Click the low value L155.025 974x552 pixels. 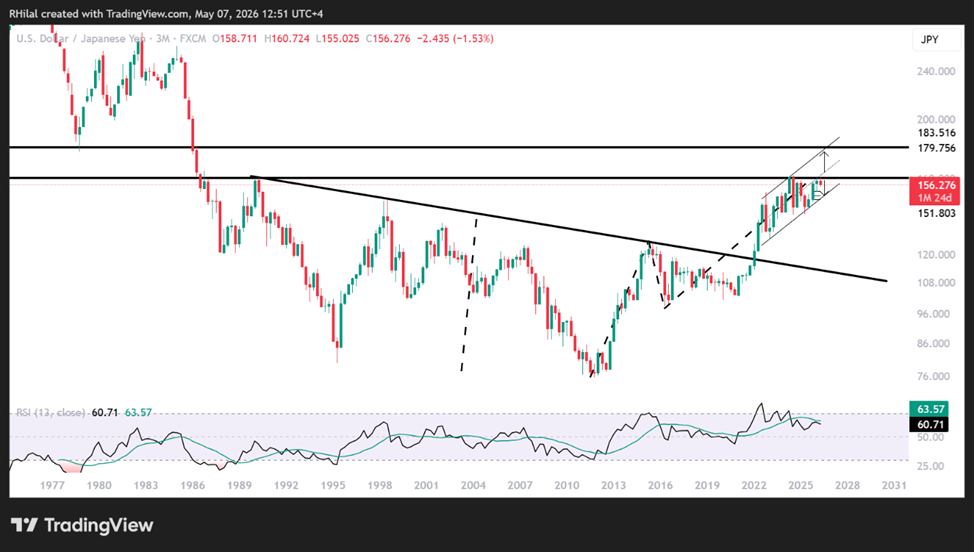click(337, 38)
